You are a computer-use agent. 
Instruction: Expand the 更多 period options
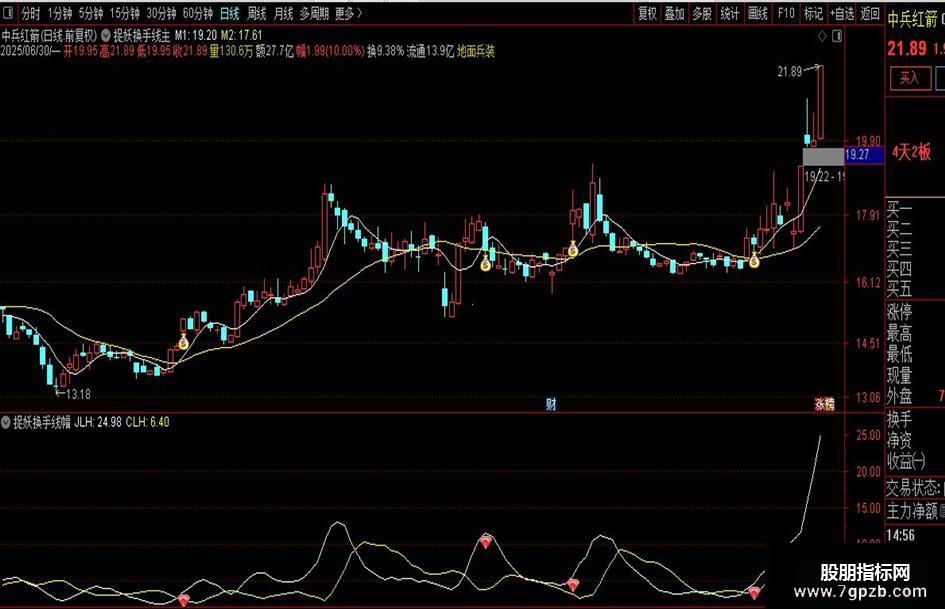click(348, 13)
